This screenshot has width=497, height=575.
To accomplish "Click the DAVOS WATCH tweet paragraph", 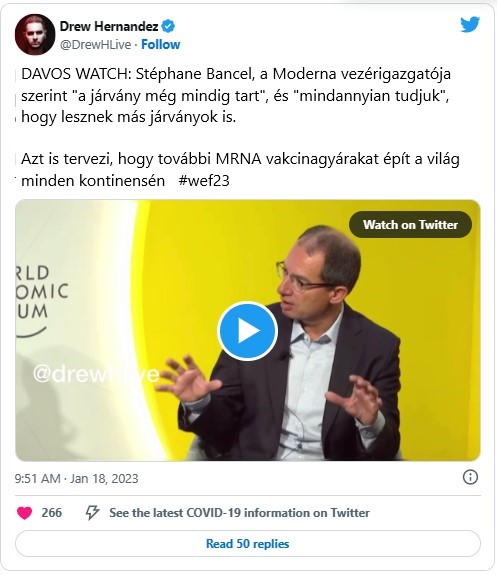I will [x=235, y=96].
